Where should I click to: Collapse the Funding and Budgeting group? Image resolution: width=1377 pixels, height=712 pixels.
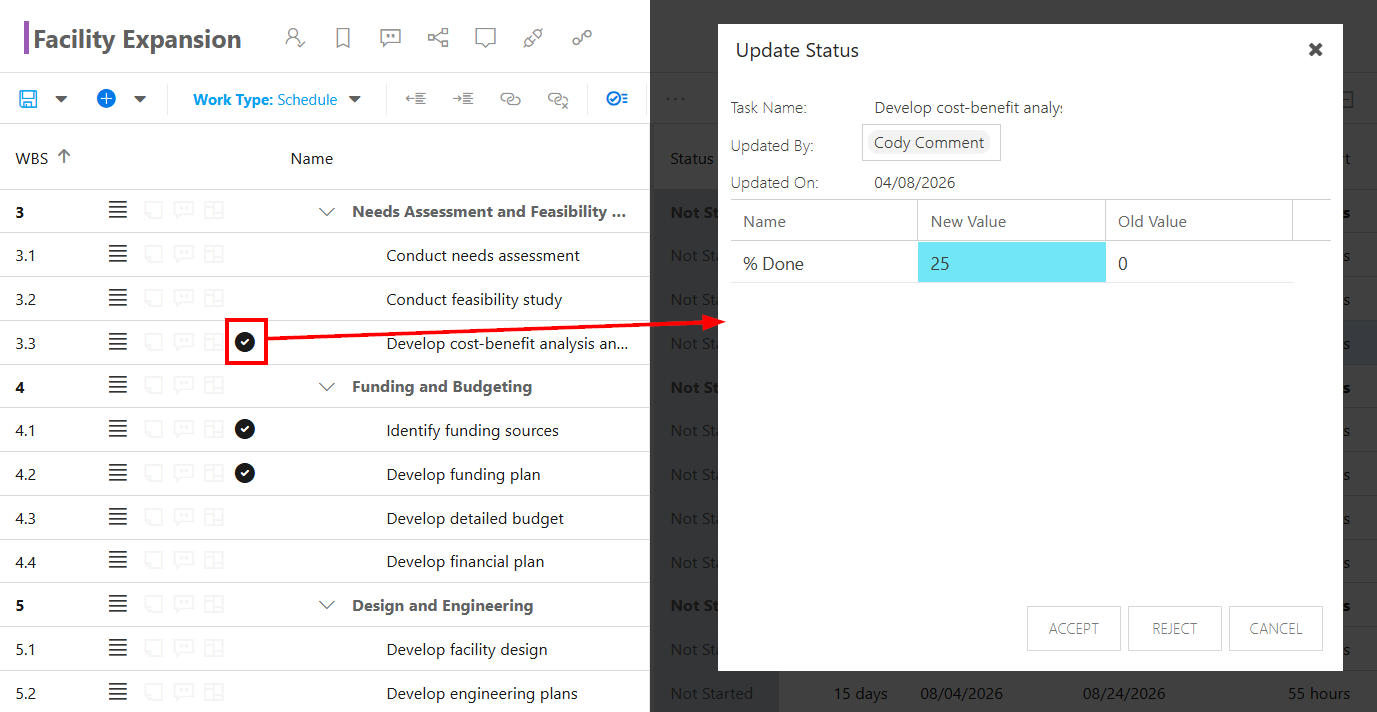click(x=326, y=386)
